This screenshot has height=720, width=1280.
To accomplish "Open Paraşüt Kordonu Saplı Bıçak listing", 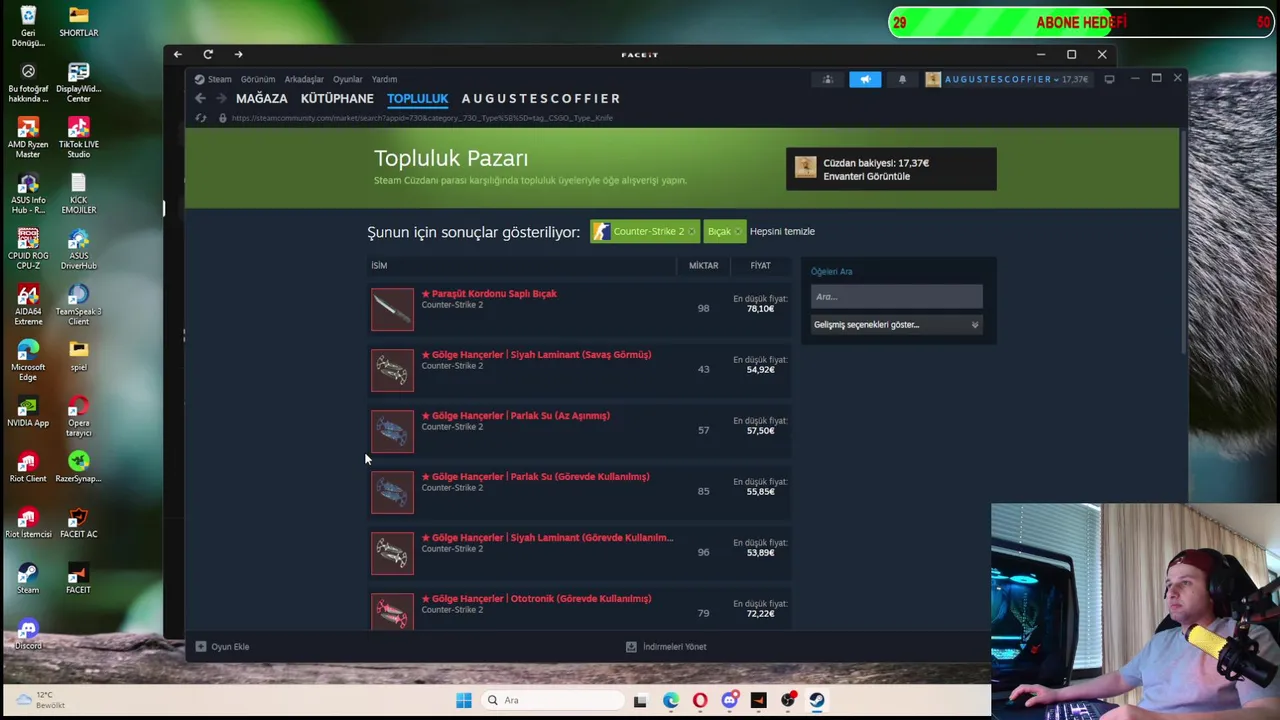I will click(489, 294).
